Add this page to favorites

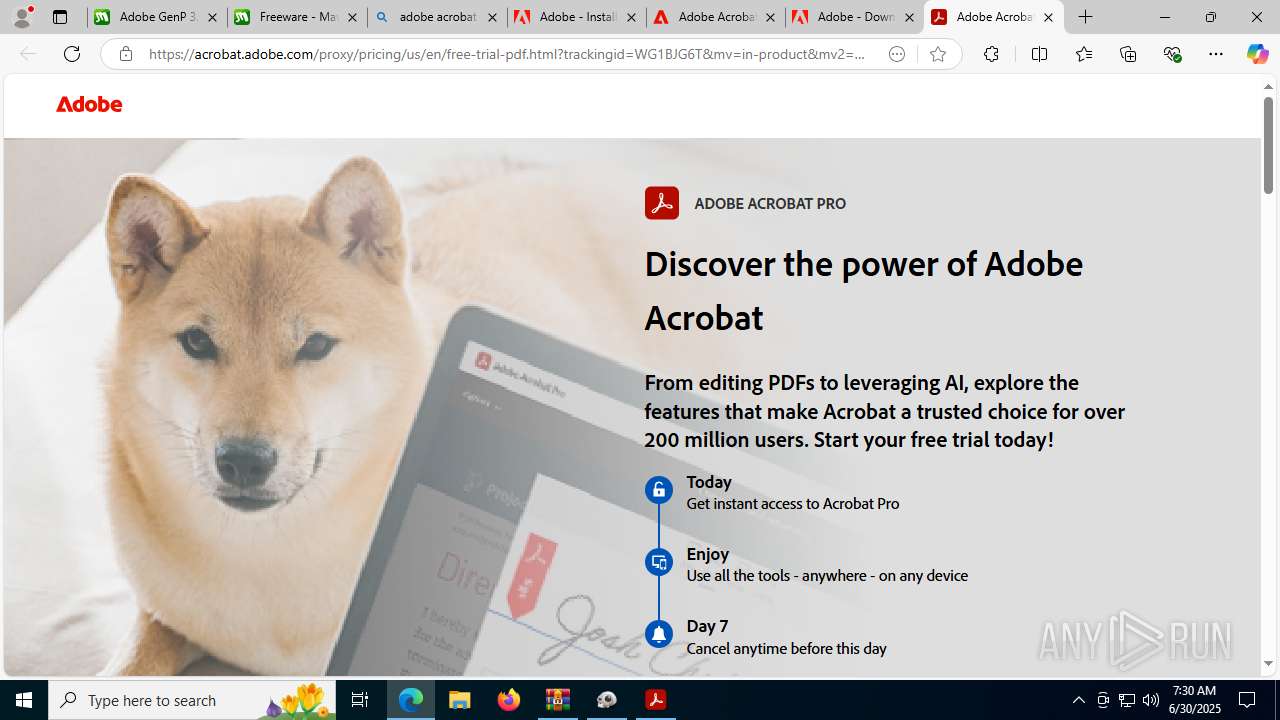(938, 54)
